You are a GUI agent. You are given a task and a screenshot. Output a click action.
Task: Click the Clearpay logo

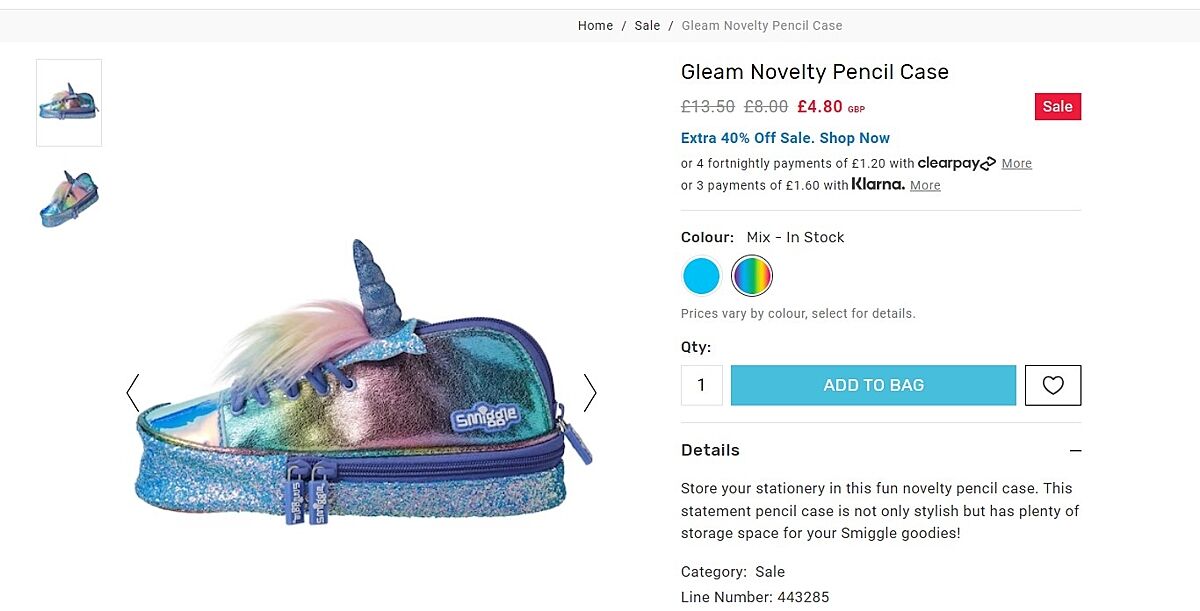pyautogui.click(x=956, y=163)
